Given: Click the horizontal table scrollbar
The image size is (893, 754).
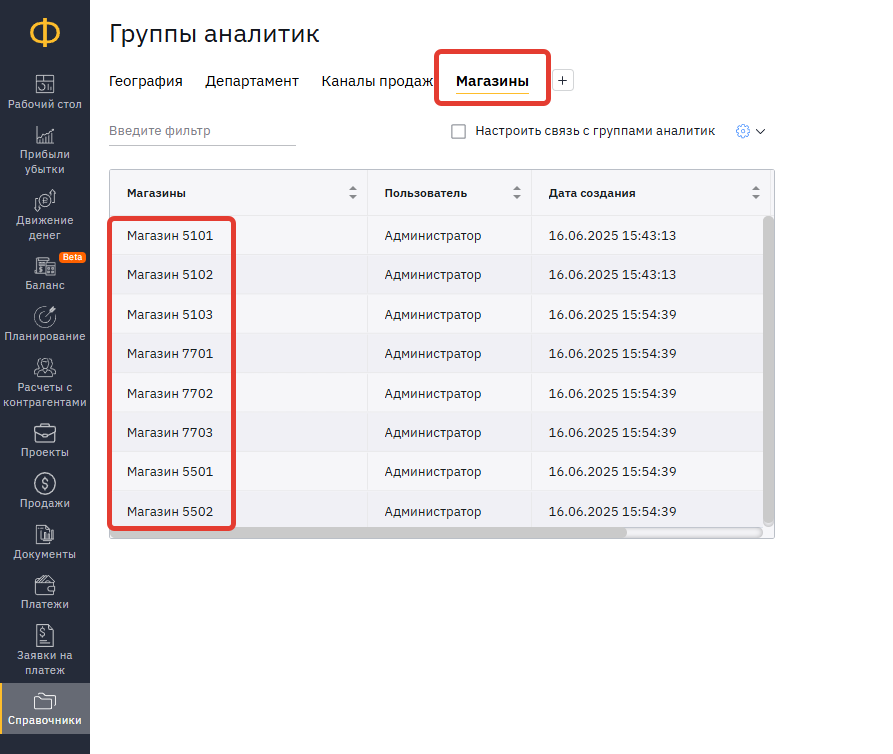Looking at the screenshot, I should 368,532.
